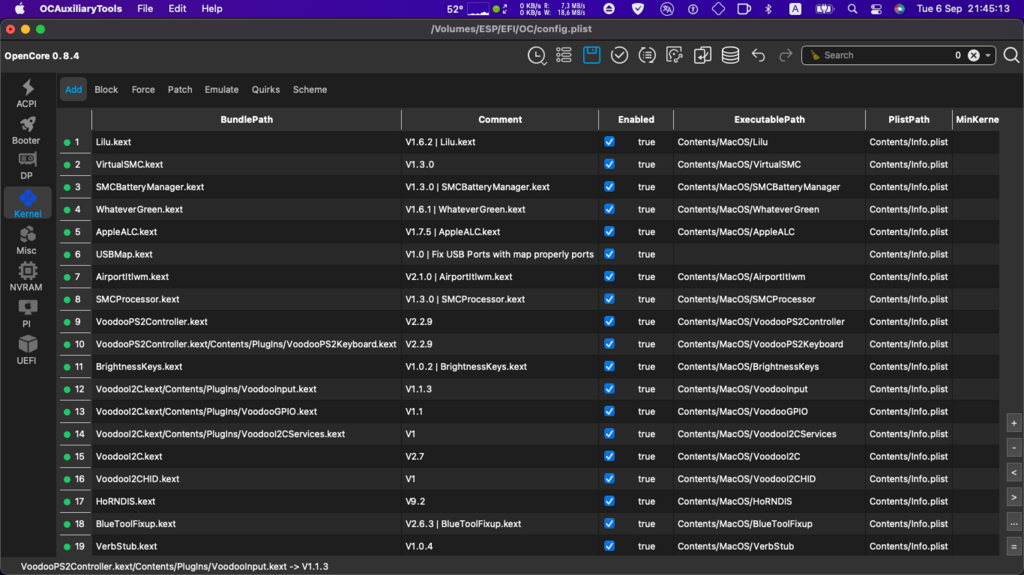Viewport: 1024px width, 575px height.
Task: Switch to the Patch tab
Action: click(x=180, y=89)
